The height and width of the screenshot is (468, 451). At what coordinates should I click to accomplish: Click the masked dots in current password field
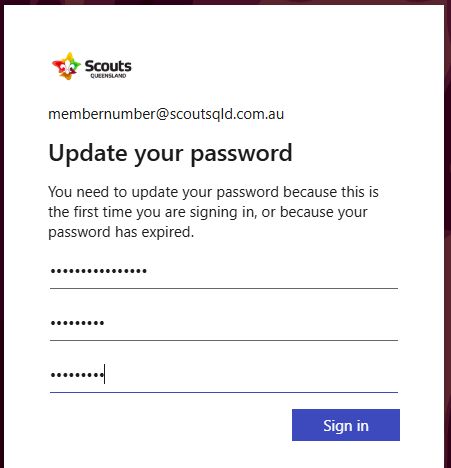coord(99,271)
